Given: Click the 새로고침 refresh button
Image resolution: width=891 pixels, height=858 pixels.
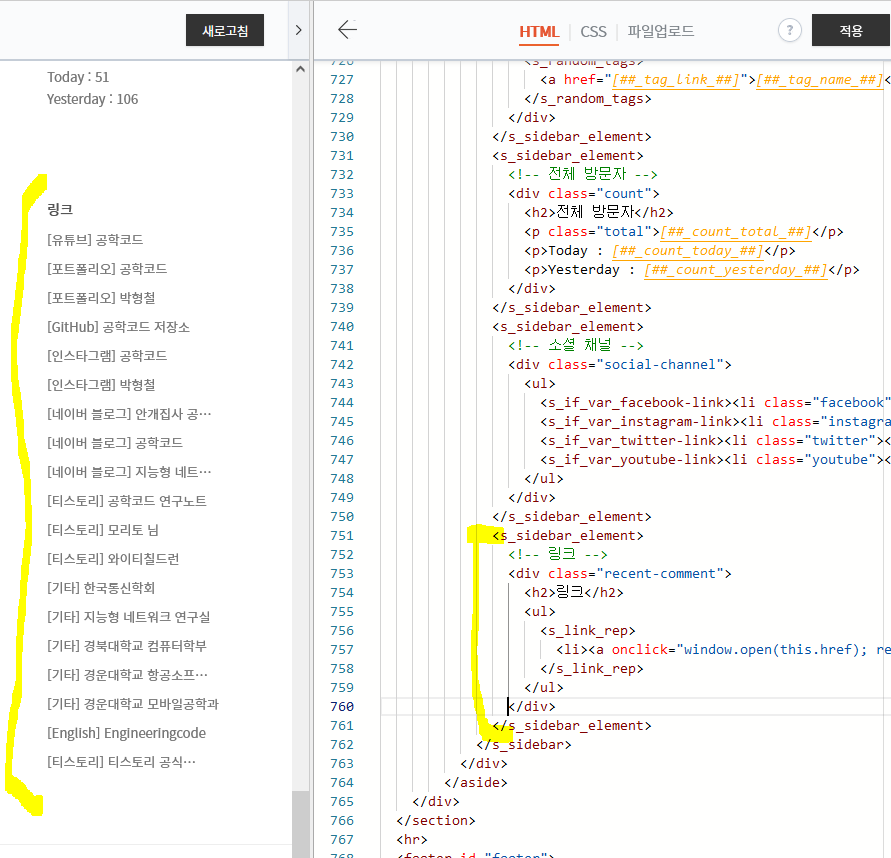Looking at the screenshot, I should (224, 30).
